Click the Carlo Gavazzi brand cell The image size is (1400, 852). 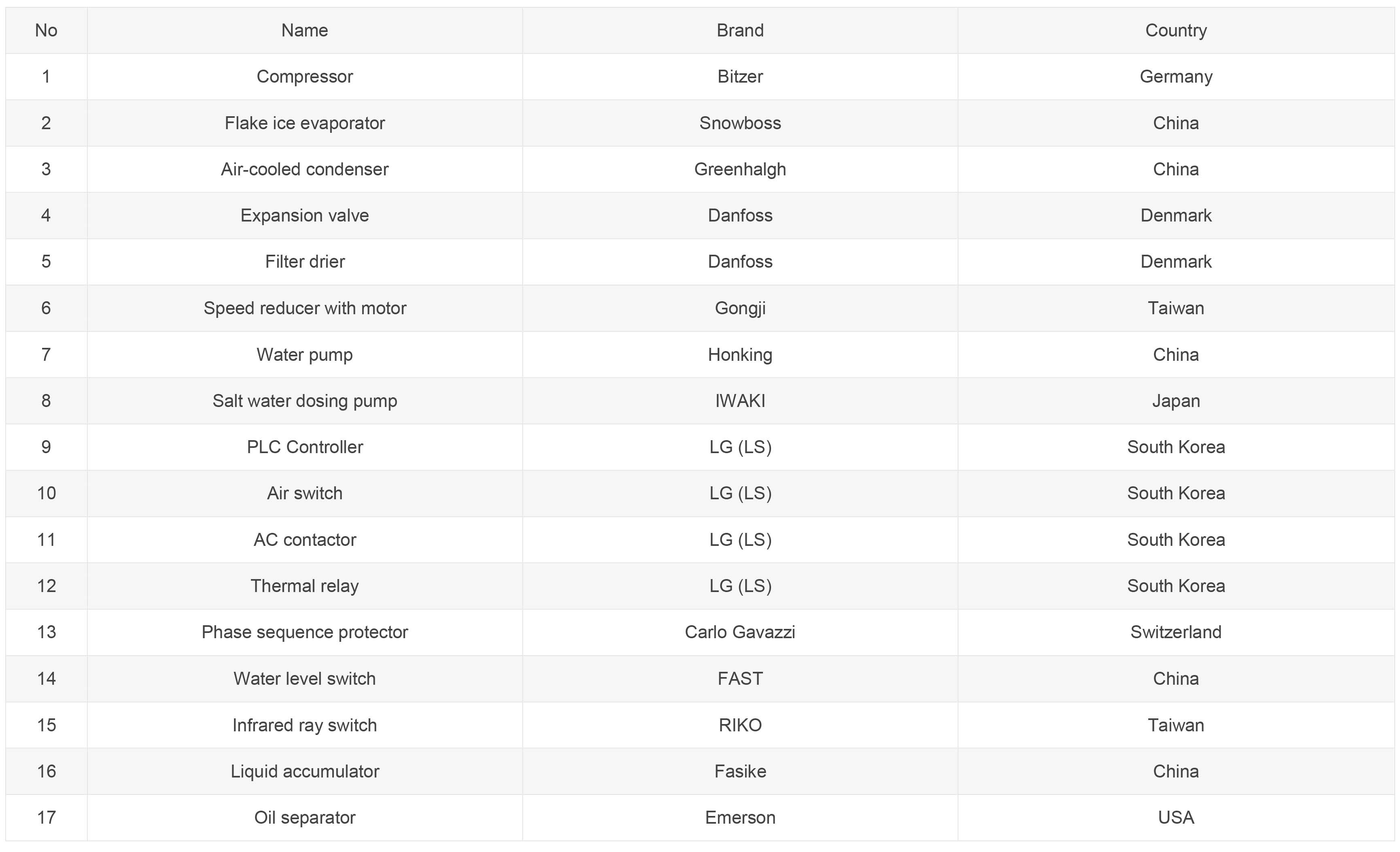(740, 632)
